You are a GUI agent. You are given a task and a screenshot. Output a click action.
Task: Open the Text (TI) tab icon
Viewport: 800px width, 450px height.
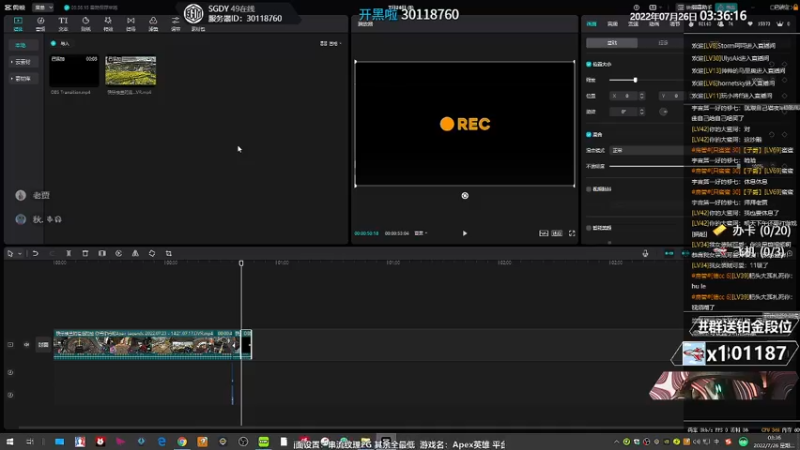pyautogui.click(x=63, y=23)
